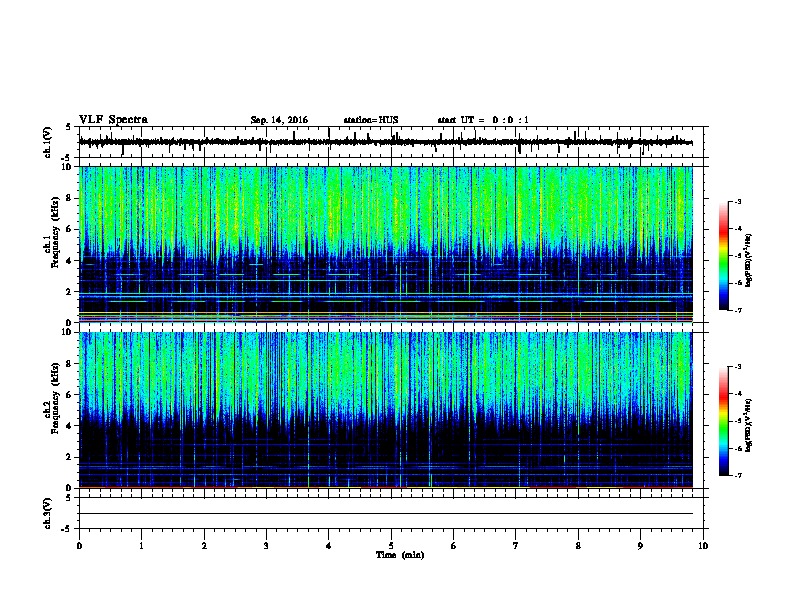792x612 pixels.
Task: Click the time axis tick labeled 3
Action: coord(266,546)
